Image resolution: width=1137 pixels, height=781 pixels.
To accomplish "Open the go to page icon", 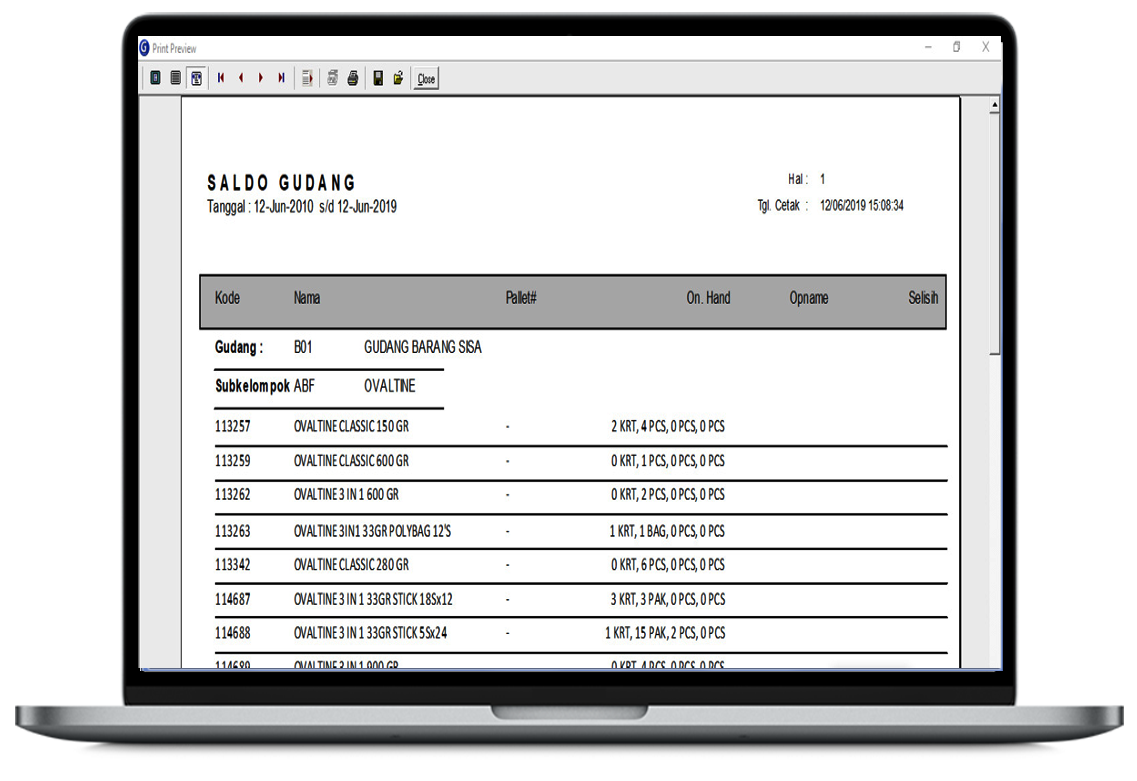I will (x=307, y=78).
